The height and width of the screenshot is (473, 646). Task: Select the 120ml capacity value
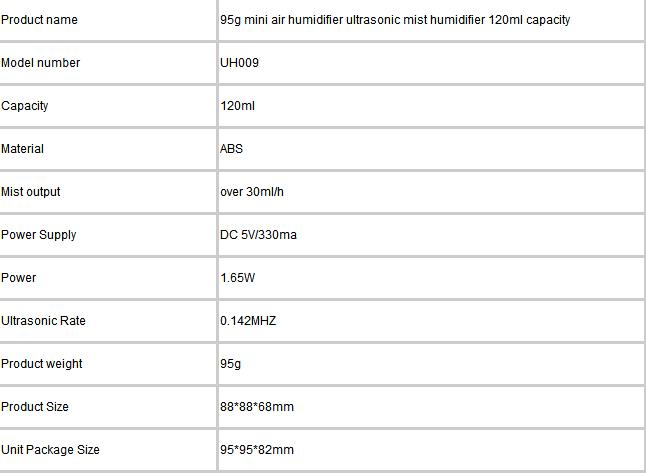coord(237,106)
